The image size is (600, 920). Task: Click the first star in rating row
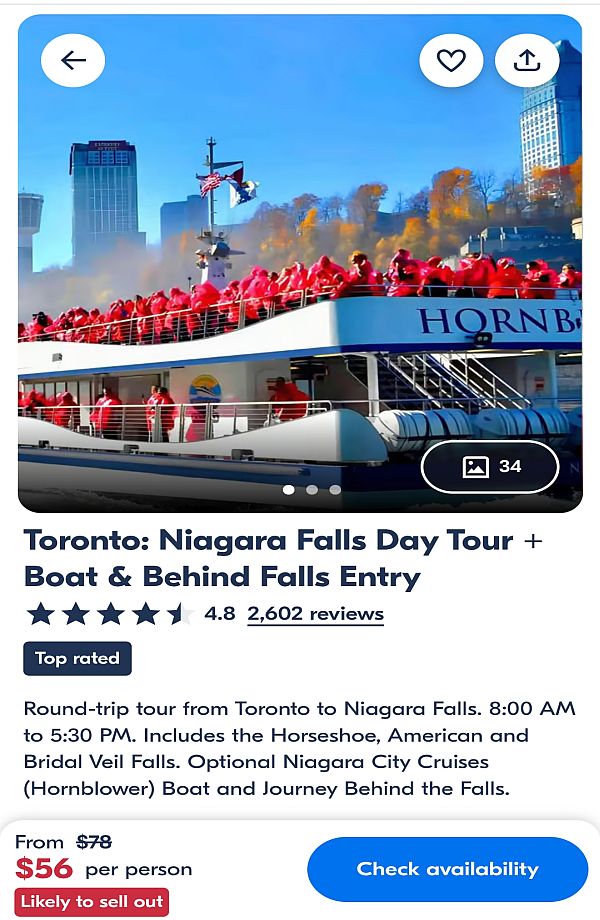coord(41,614)
